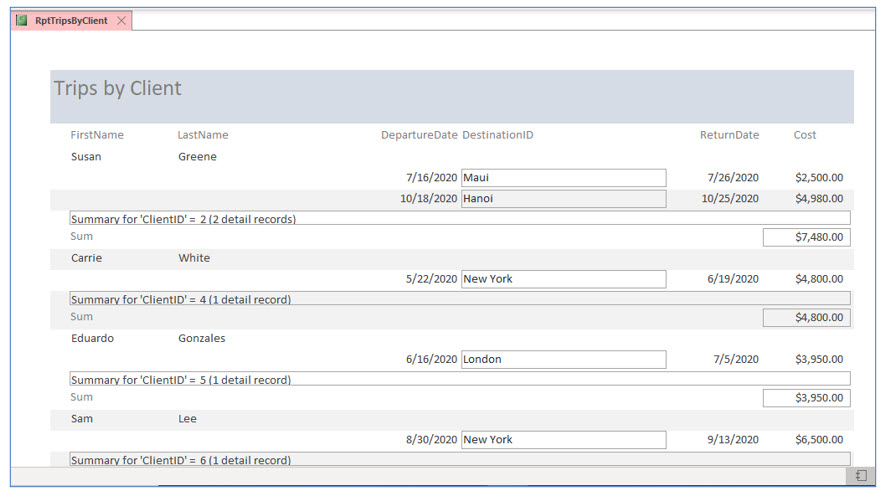The image size is (882, 492).
Task: Click the green report icon on tab
Action: click(x=21, y=21)
